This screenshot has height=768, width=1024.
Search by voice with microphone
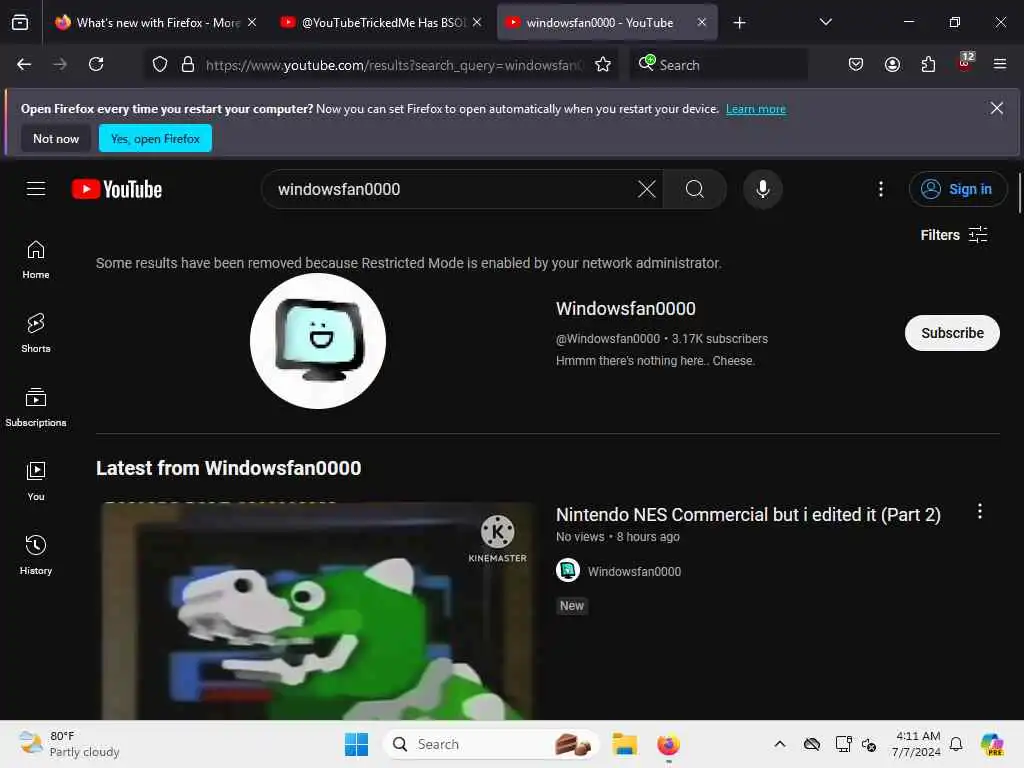pyautogui.click(x=762, y=189)
